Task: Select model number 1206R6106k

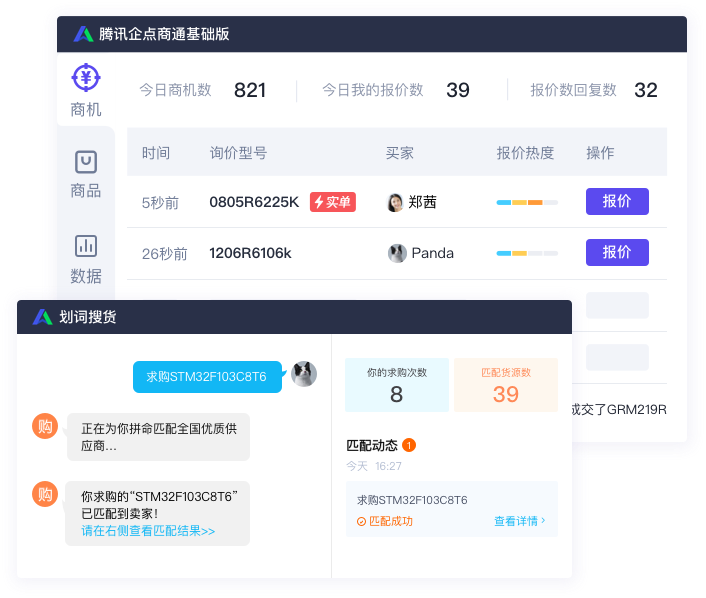Action: [x=250, y=253]
